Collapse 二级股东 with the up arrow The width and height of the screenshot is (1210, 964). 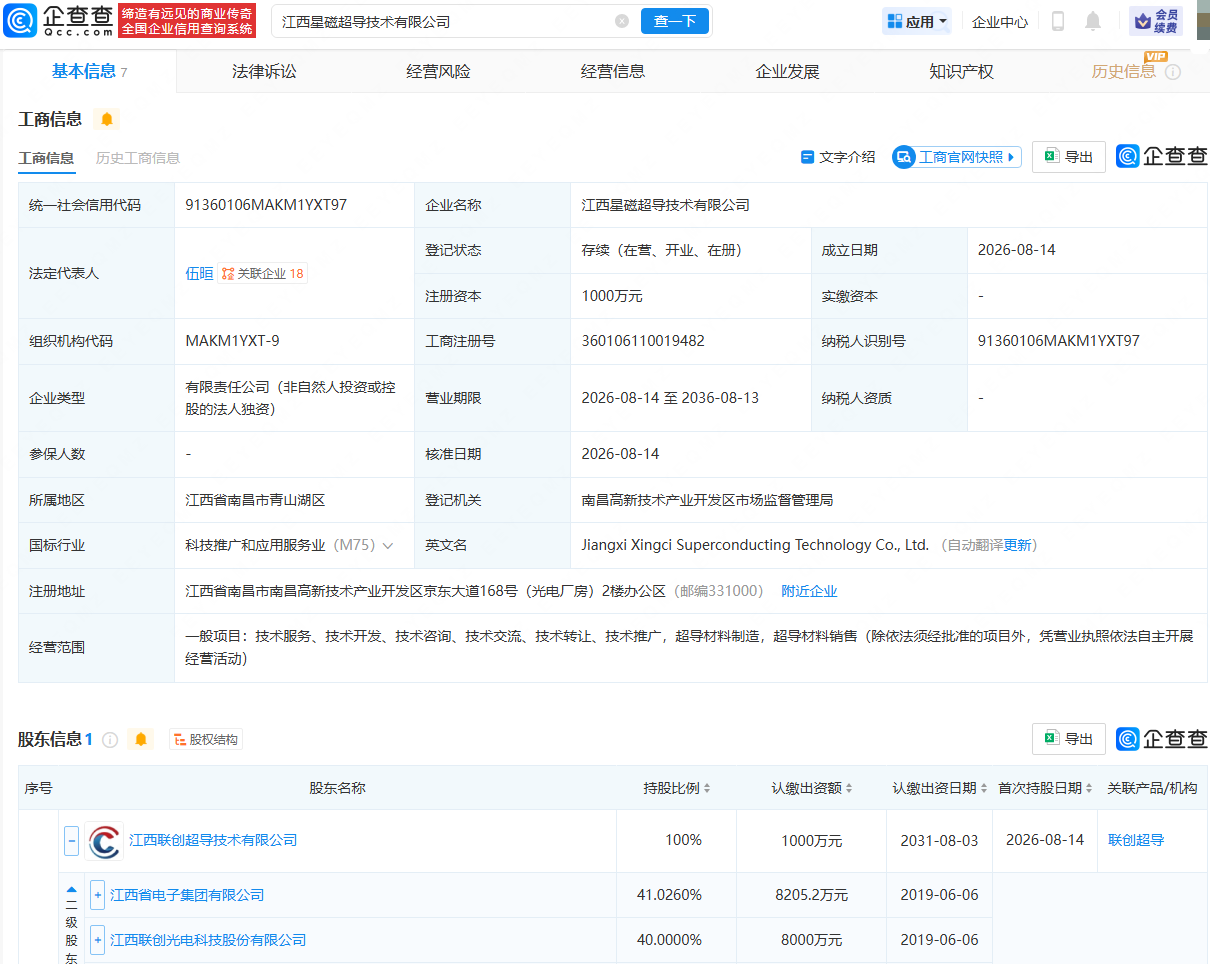[x=71, y=888]
